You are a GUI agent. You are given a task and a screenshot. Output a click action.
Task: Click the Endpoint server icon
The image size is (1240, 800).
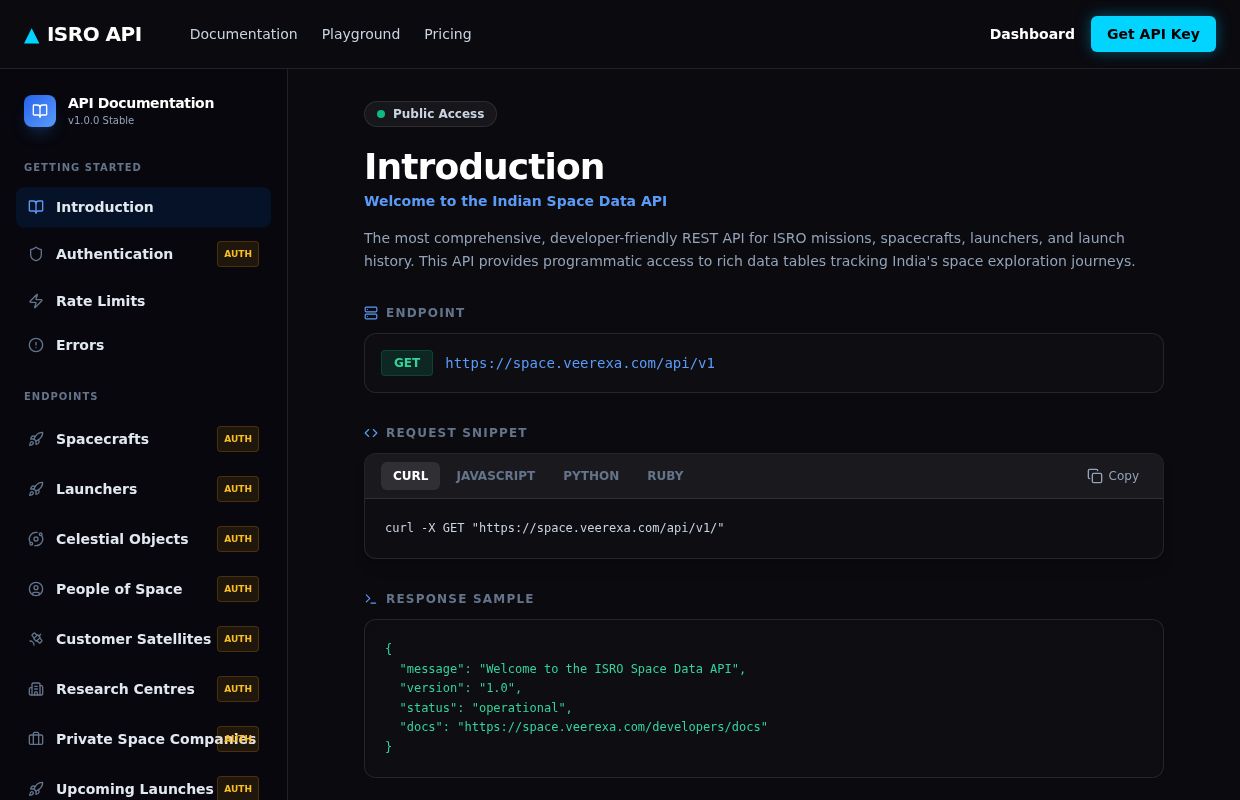371,313
